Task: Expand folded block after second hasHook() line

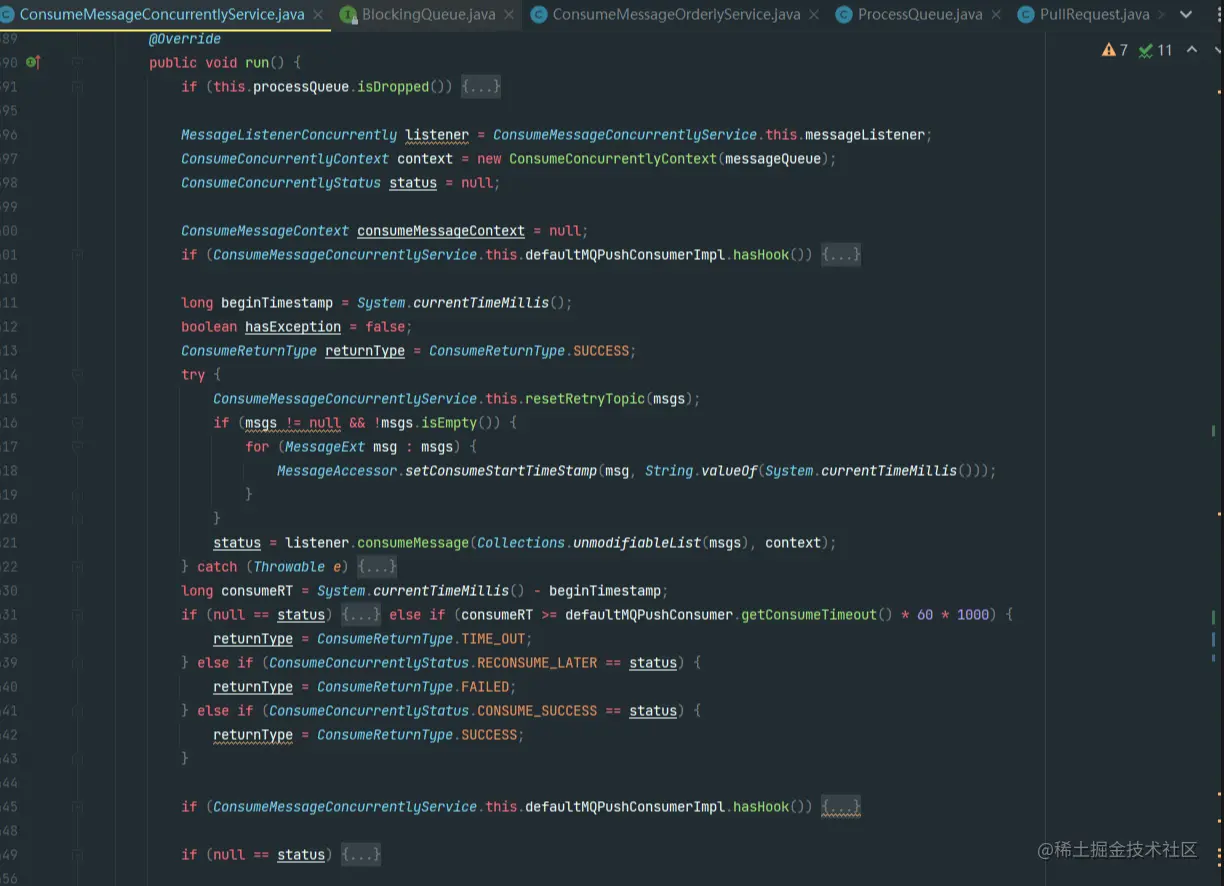Action: click(x=841, y=807)
